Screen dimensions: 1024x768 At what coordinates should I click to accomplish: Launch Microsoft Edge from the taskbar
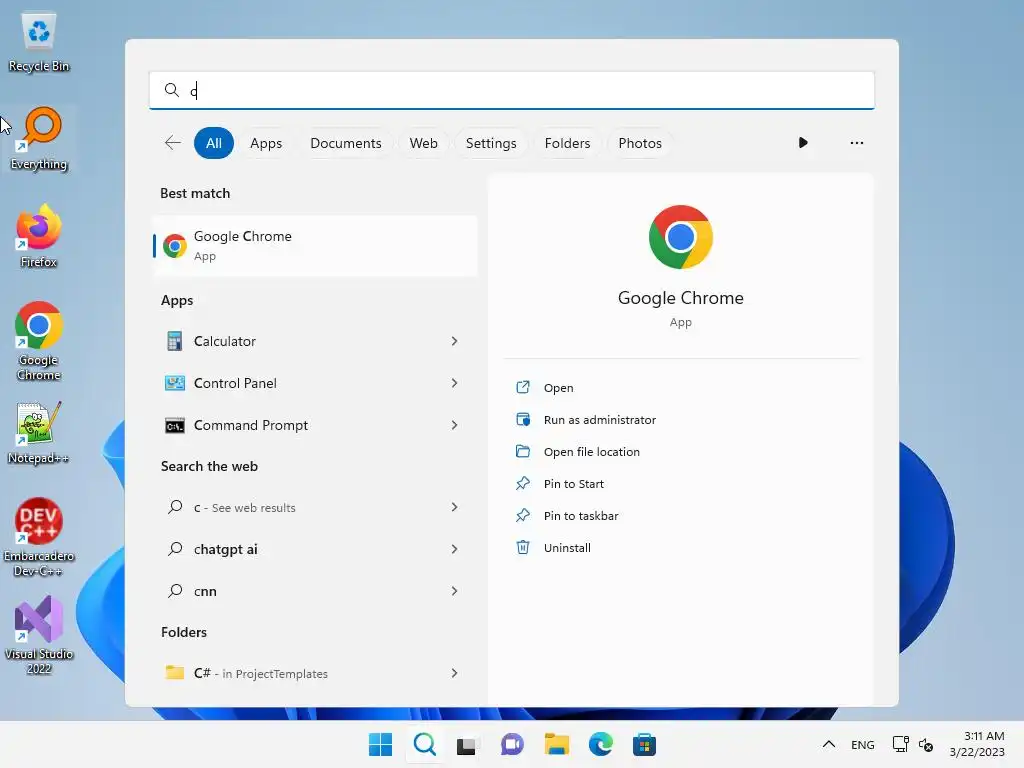[600, 744]
